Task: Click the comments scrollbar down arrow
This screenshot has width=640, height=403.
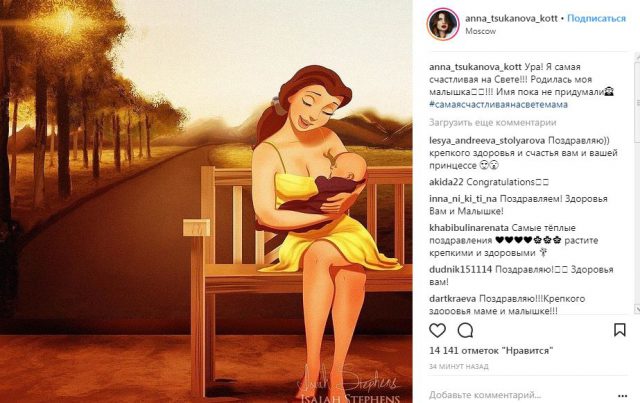Action: [637, 309]
